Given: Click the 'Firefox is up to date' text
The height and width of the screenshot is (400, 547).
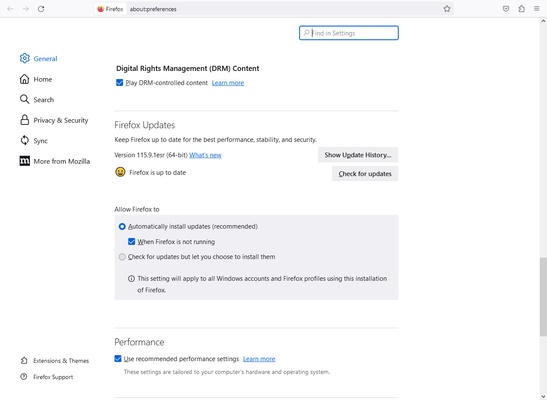Looking at the screenshot, I should click(x=157, y=173).
